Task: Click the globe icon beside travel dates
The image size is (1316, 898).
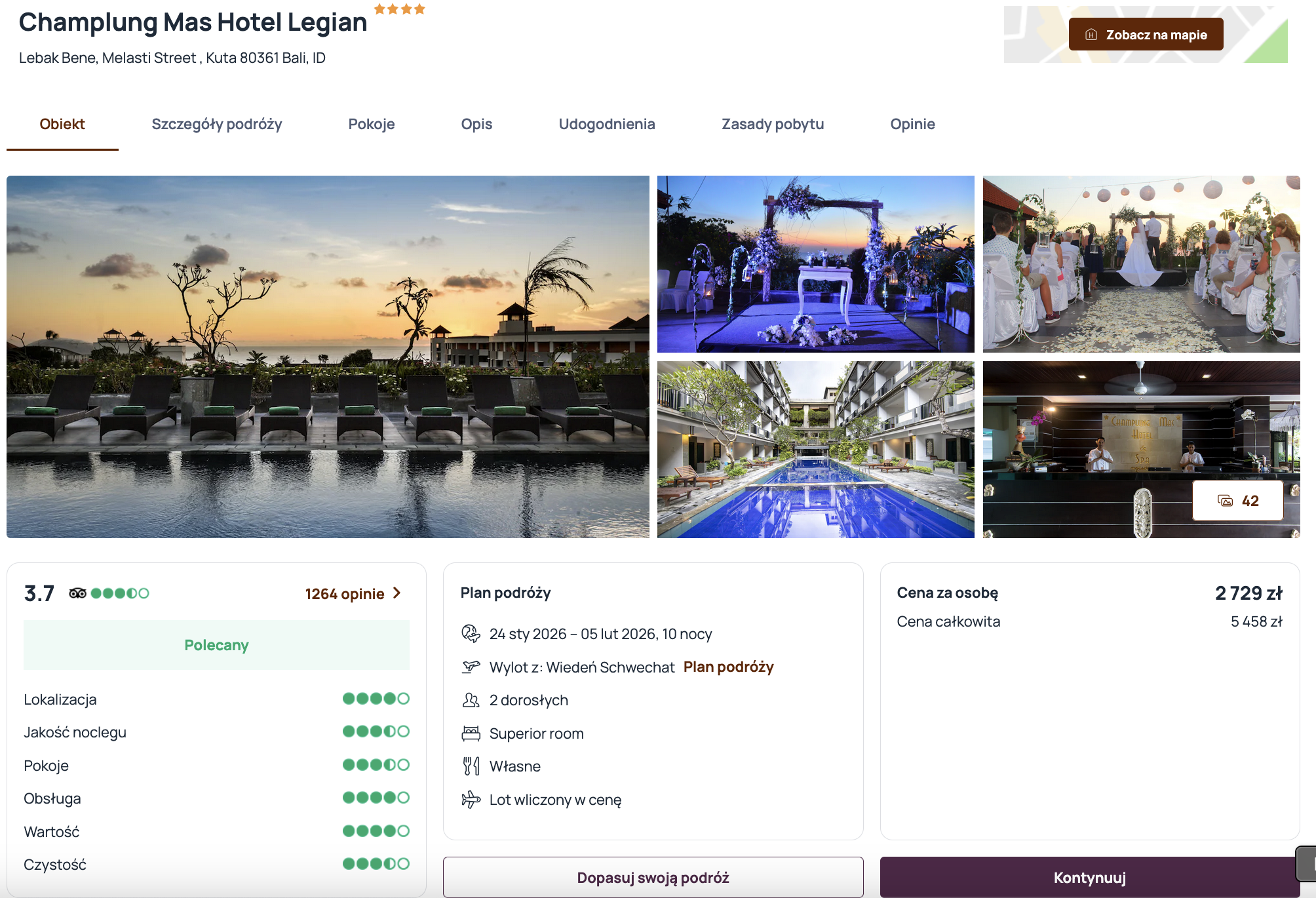Action: click(471, 634)
